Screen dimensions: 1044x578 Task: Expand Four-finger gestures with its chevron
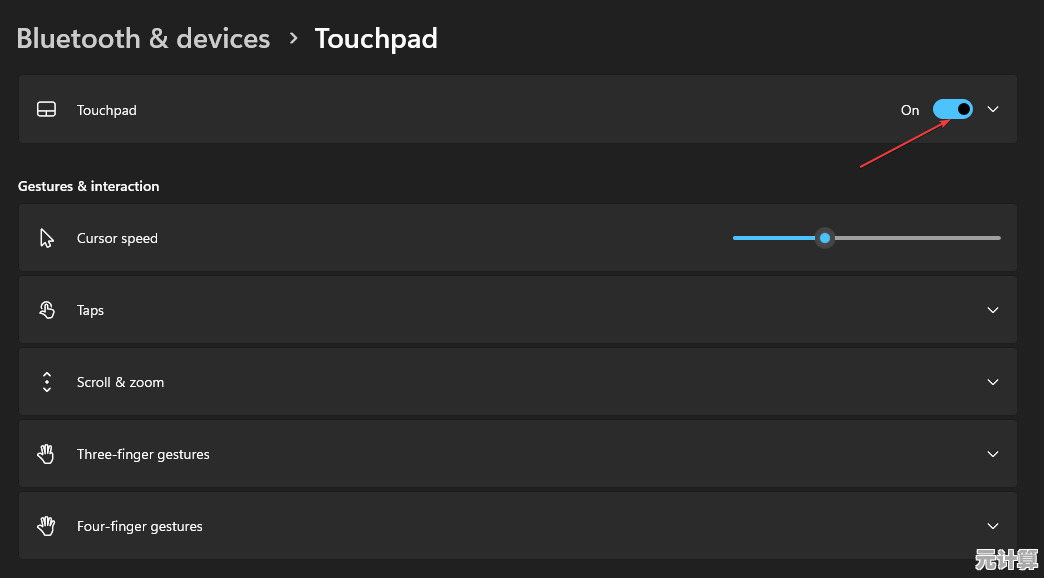[993, 526]
